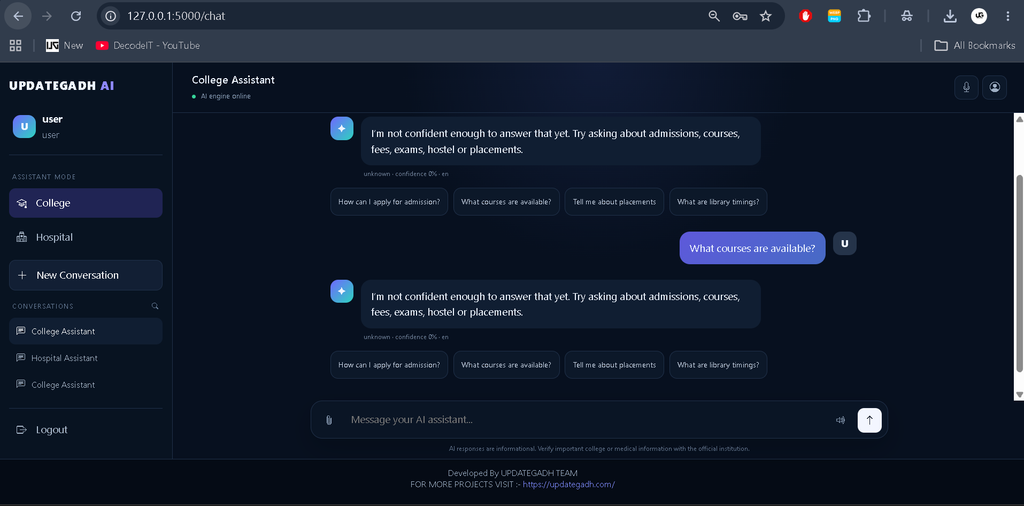Open the DecodeIT - YouTube bookmark

click(148, 45)
